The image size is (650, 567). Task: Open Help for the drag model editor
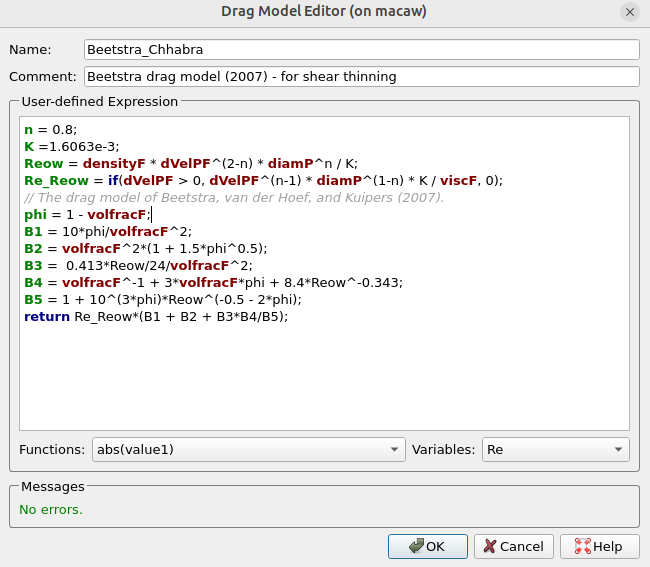[x=599, y=546]
